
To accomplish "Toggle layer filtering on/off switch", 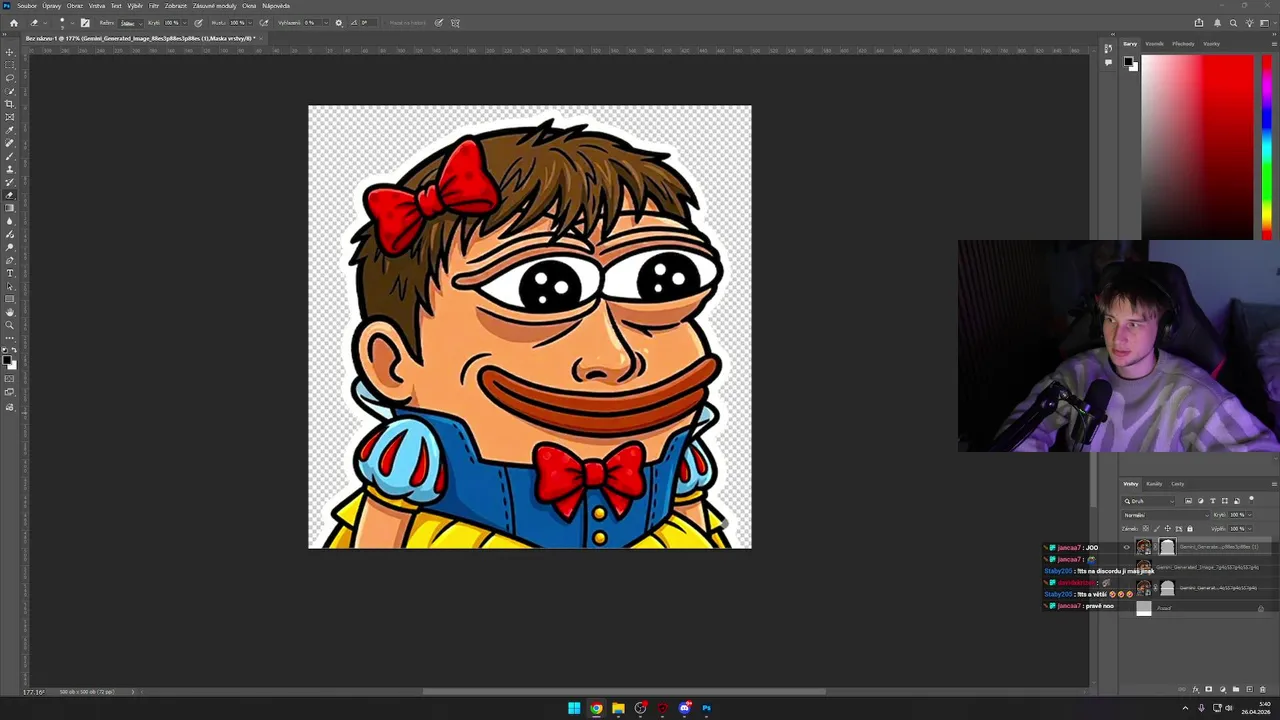I will 1251,499.
